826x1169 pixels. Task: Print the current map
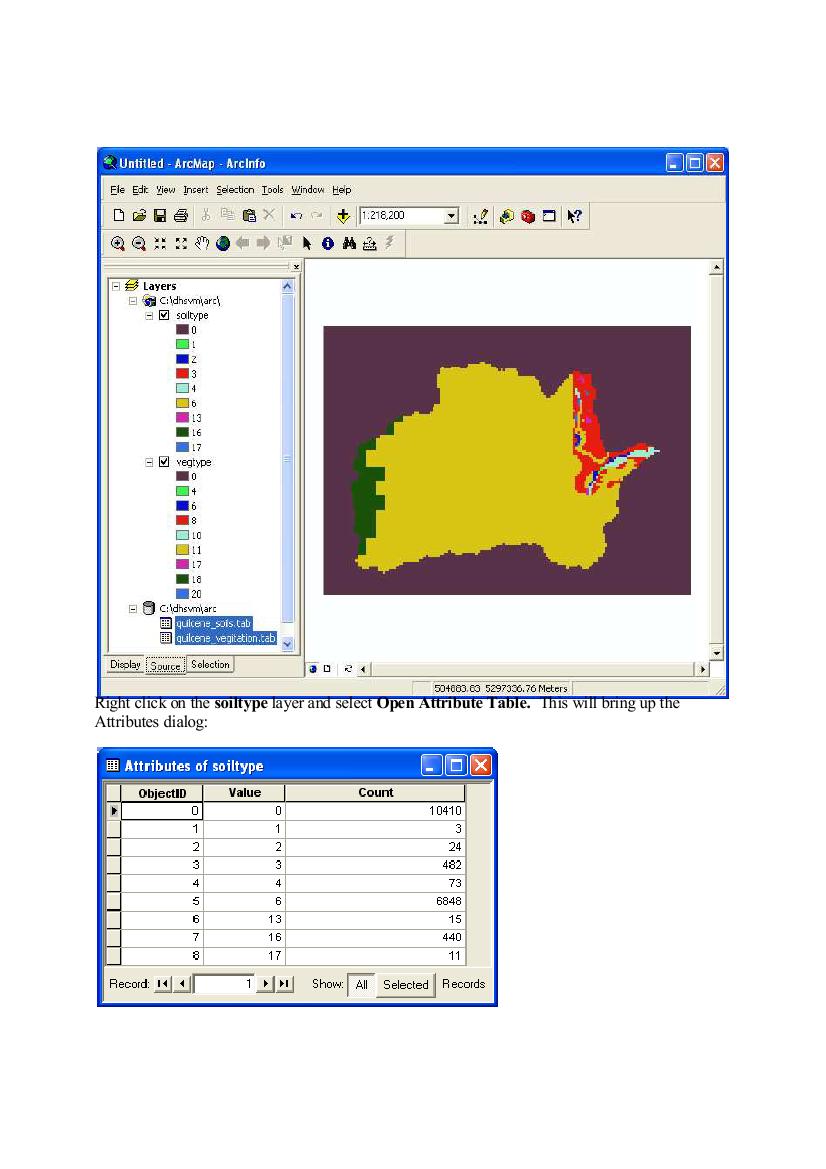tap(180, 215)
